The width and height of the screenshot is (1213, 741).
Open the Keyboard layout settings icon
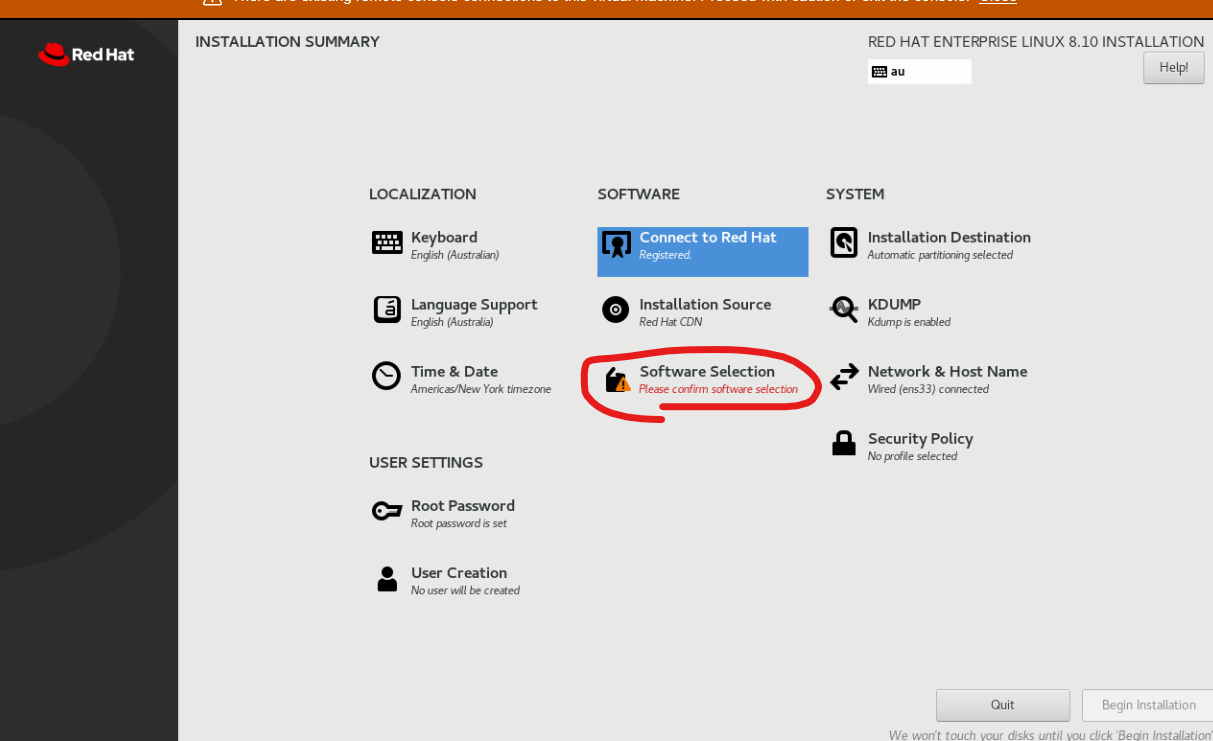pyautogui.click(x=387, y=243)
